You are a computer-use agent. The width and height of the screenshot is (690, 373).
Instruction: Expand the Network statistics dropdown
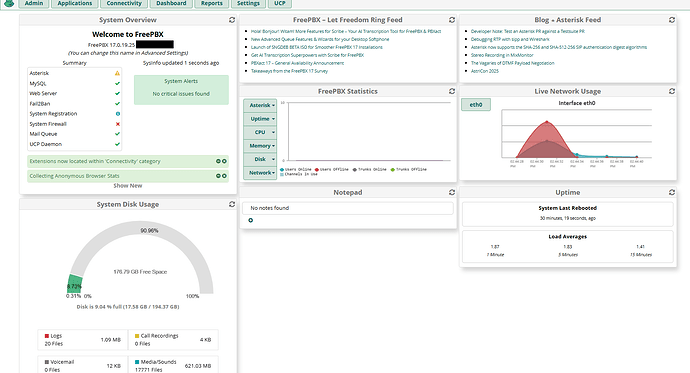(260, 173)
